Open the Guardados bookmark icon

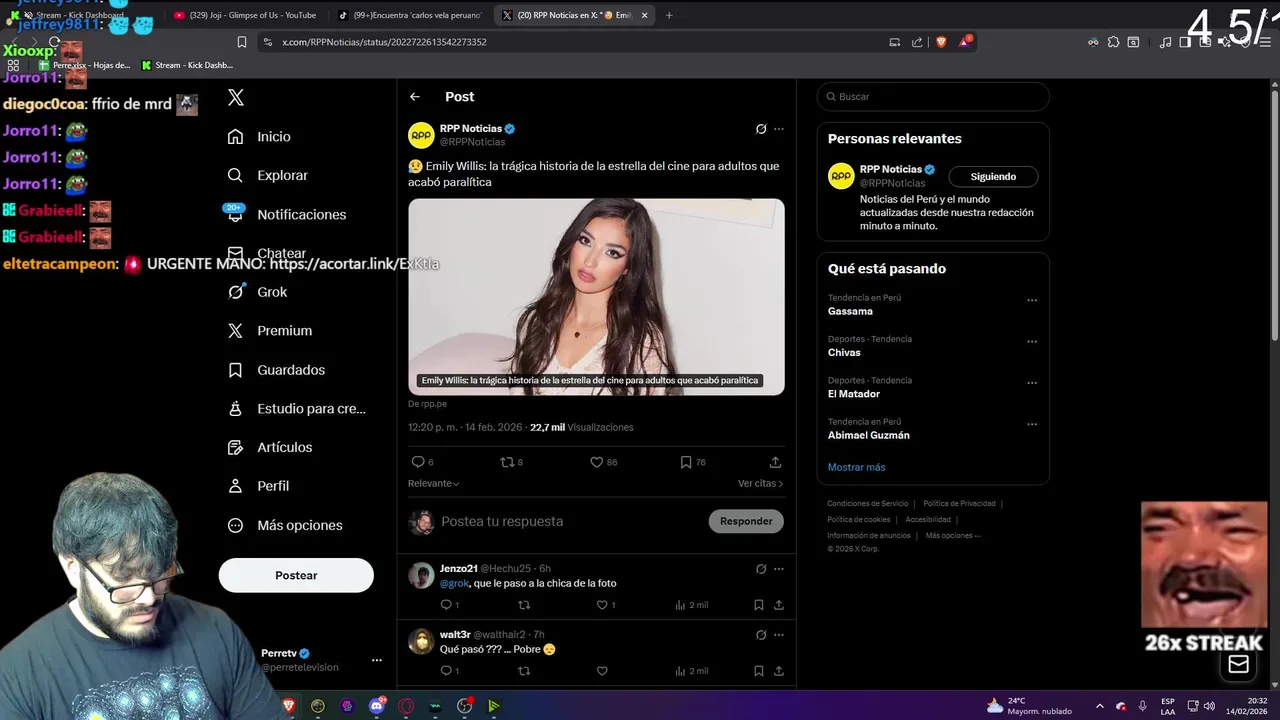[x=235, y=370]
